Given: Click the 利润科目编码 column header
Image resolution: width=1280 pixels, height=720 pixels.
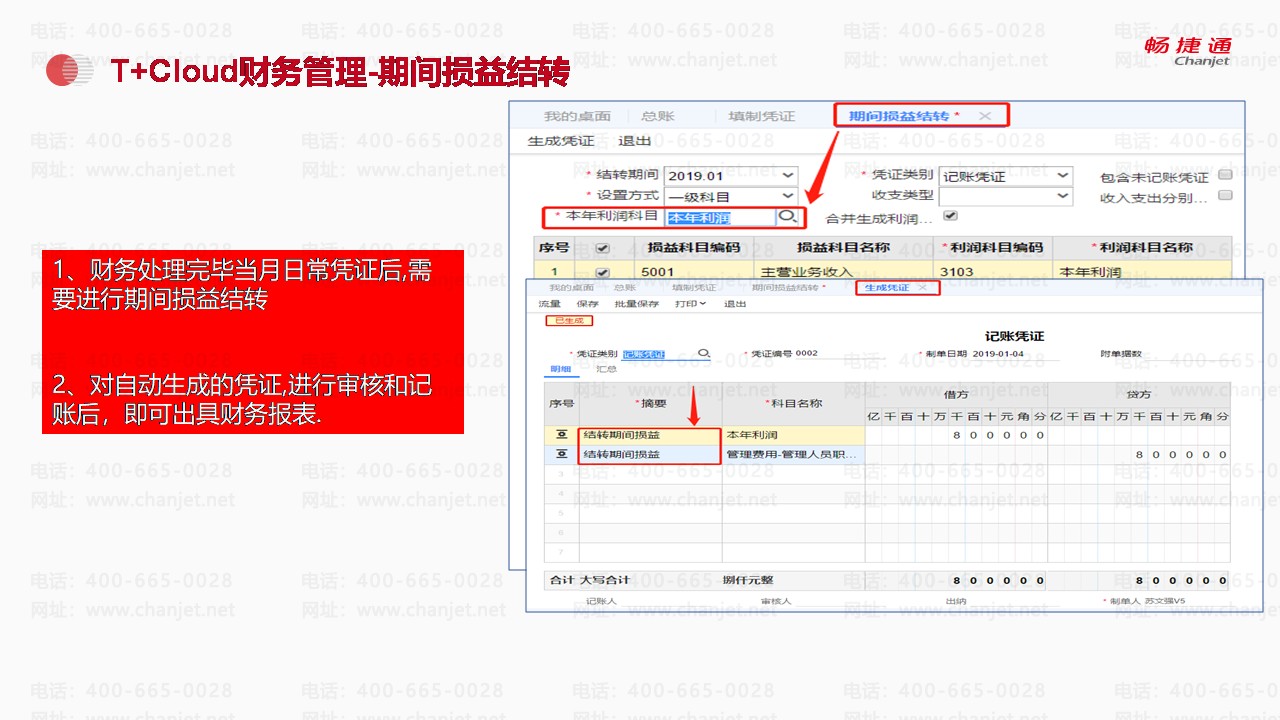Looking at the screenshot, I should tap(993, 248).
